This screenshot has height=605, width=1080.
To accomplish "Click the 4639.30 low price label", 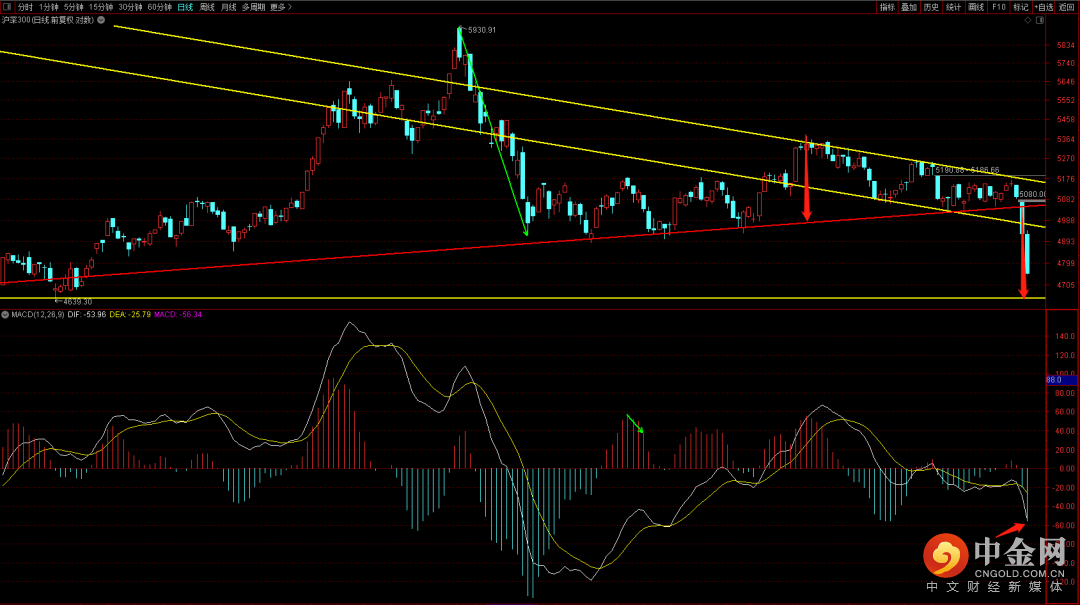I will tap(77, 302).
